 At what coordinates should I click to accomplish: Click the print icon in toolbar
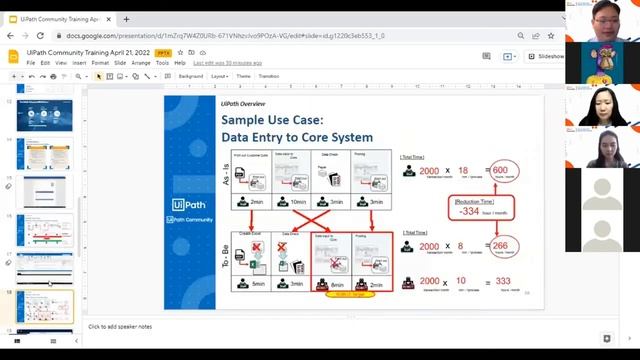click(53, 76)
